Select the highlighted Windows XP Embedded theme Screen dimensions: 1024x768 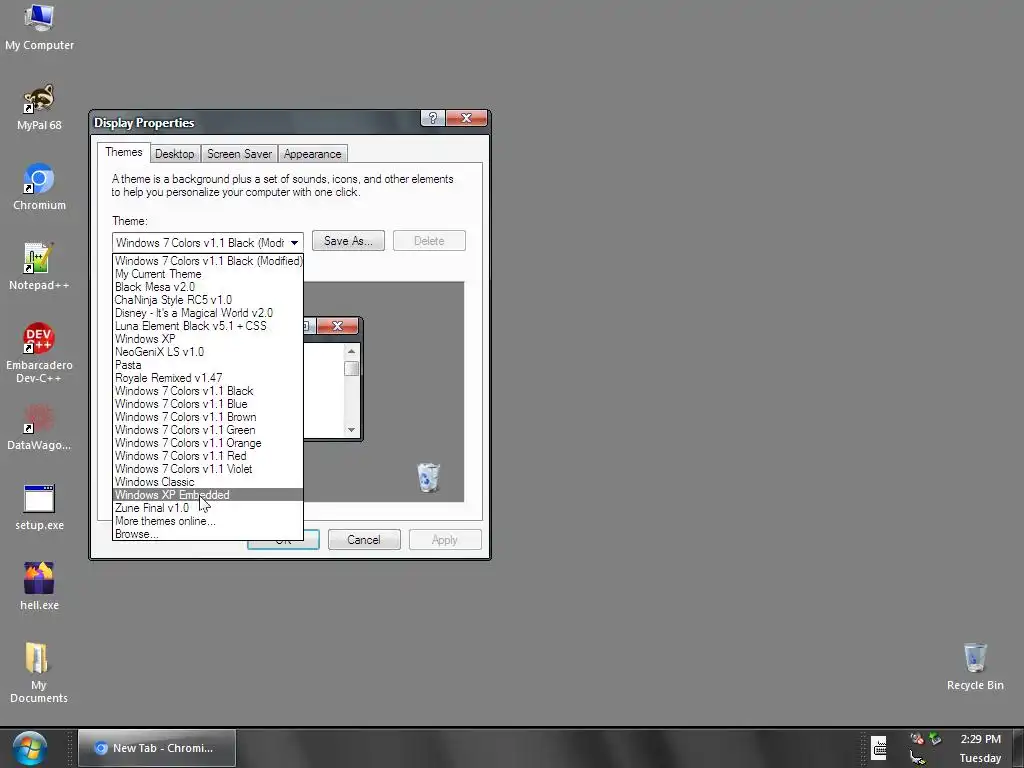208,495
